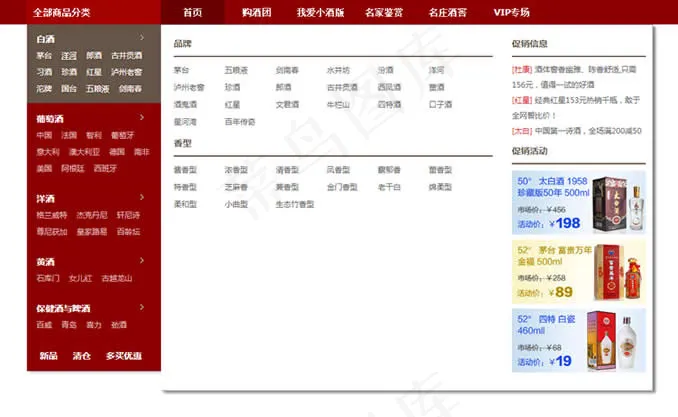Pick the 浓香型 aroma type link
The height and width of the screenshot is (417, 678).
[236, 170]
